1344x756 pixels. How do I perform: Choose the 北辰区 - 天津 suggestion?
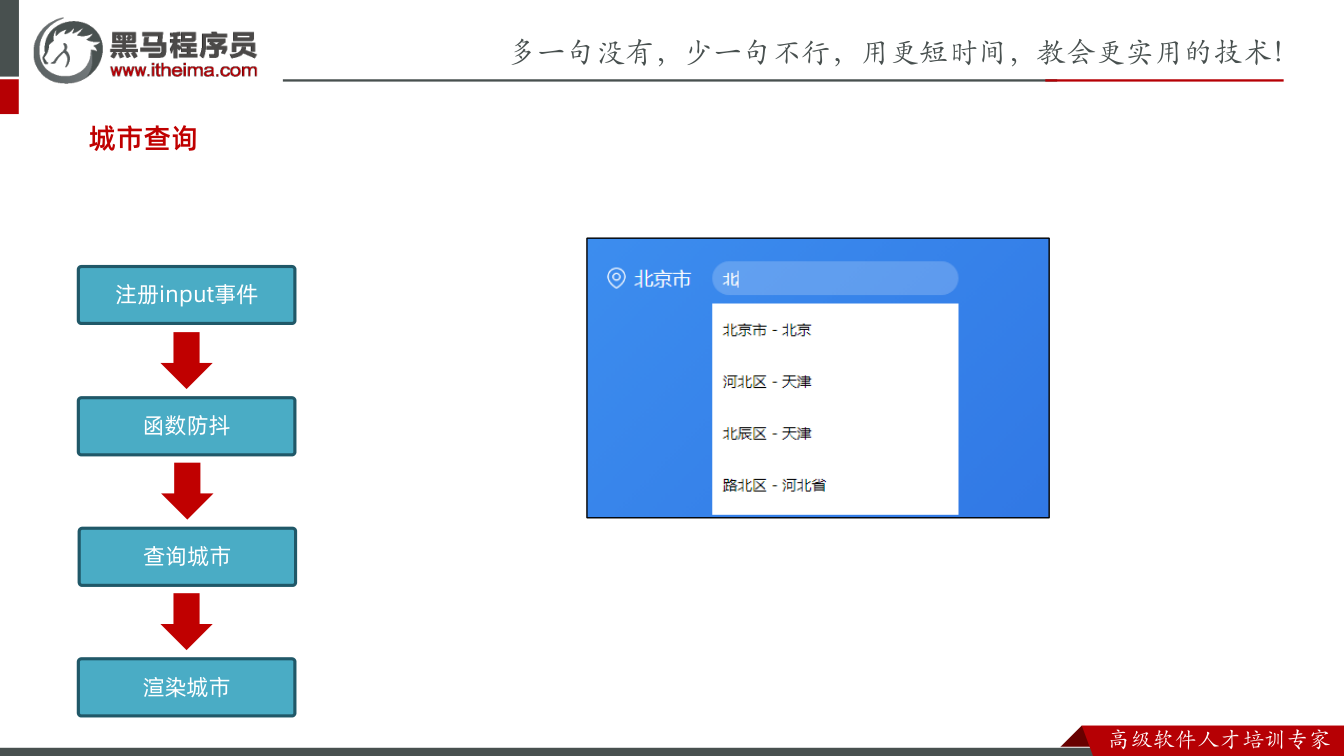(x=835, y=434)
